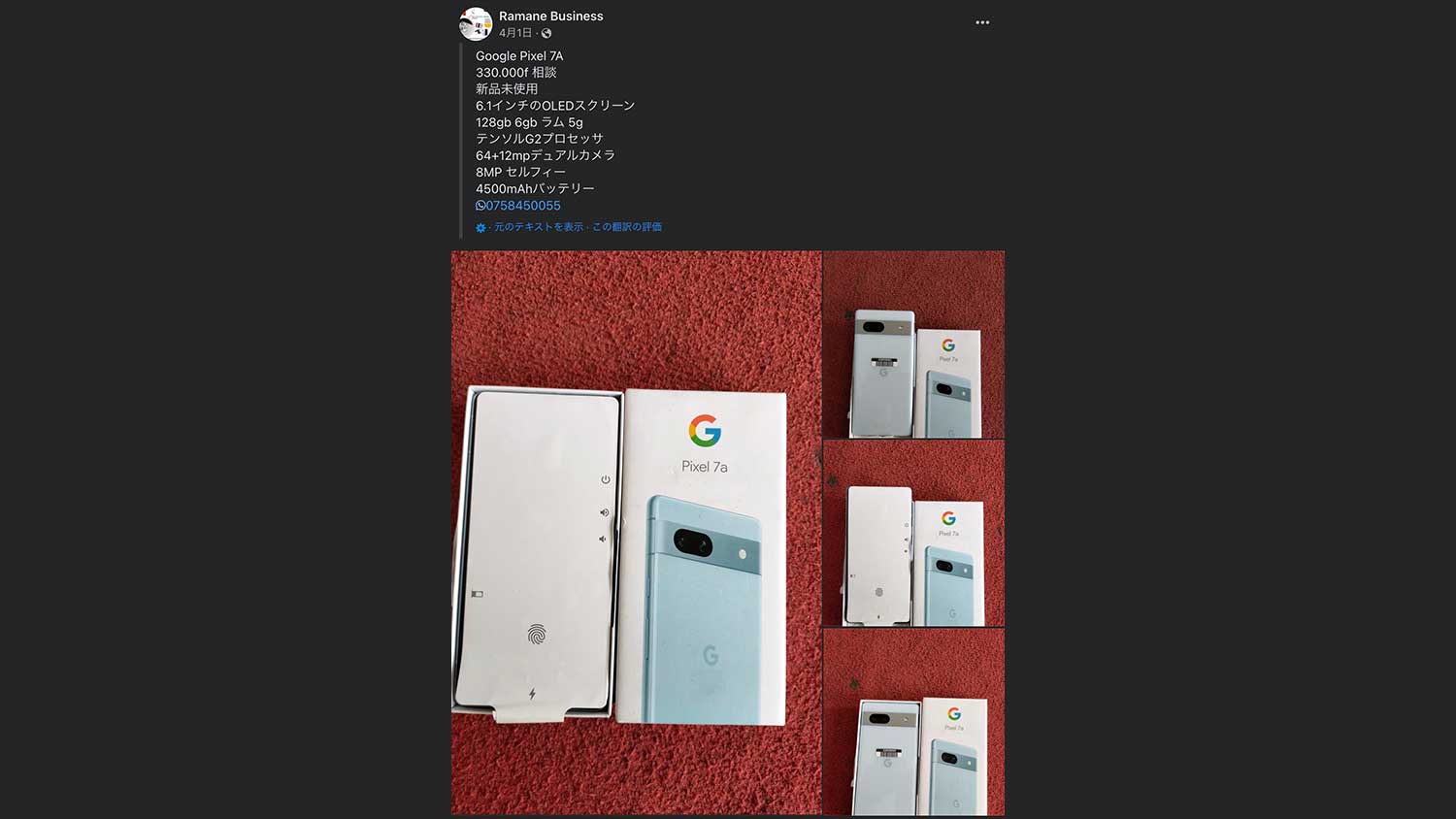Click the WhatsApp icon before the phone number
The height and width of the screenshot is (819, 1456).
pos(480,206)
